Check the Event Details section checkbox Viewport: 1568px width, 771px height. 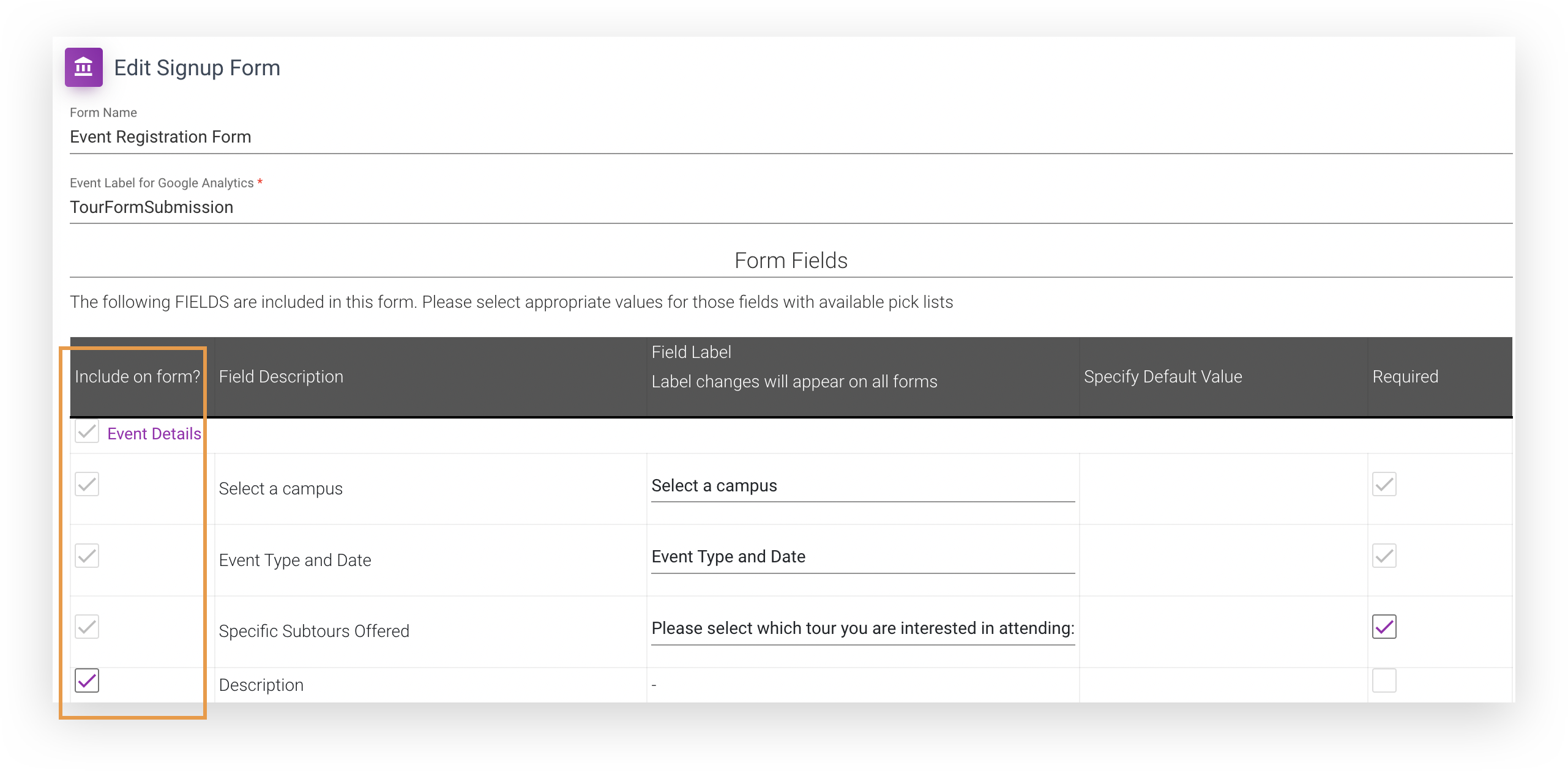86,432
